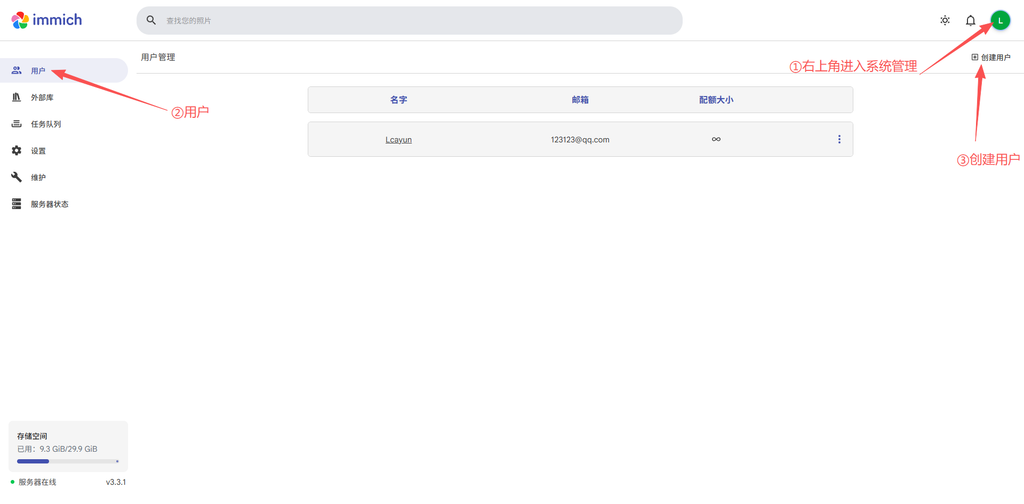Click the job queue tray icon
This screenshot has width=1024, height=504.
coord(16,124)
